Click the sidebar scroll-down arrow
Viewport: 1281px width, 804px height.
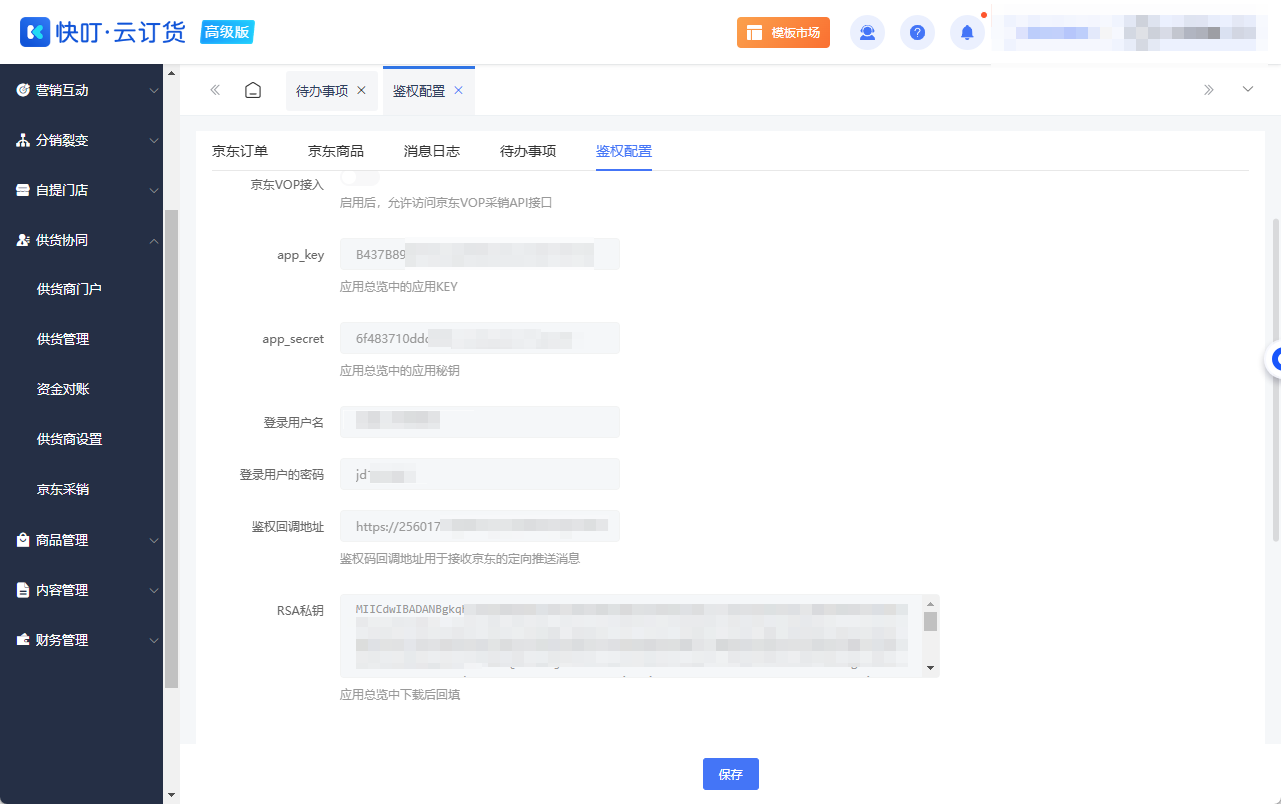(x=171, y=795)
